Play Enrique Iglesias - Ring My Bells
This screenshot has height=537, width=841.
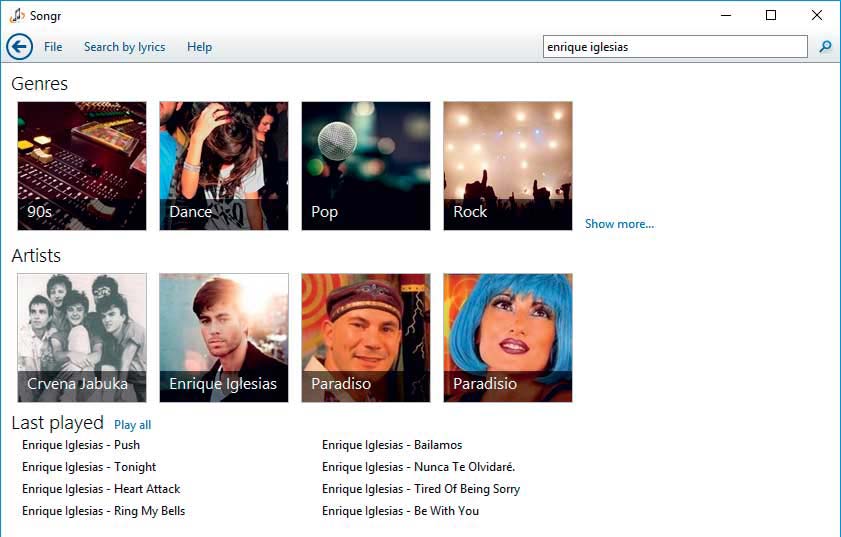click(x=104, y=511)
